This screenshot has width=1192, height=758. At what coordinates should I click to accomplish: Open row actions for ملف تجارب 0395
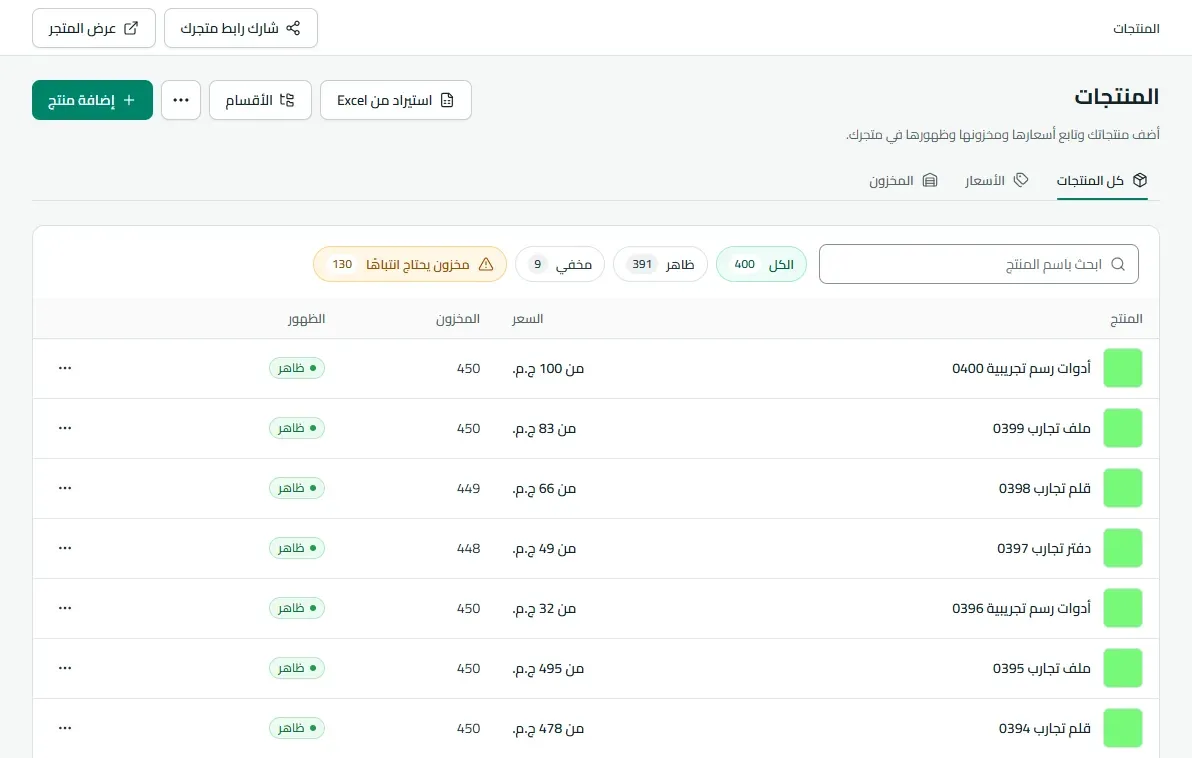[x=65, y=668]
